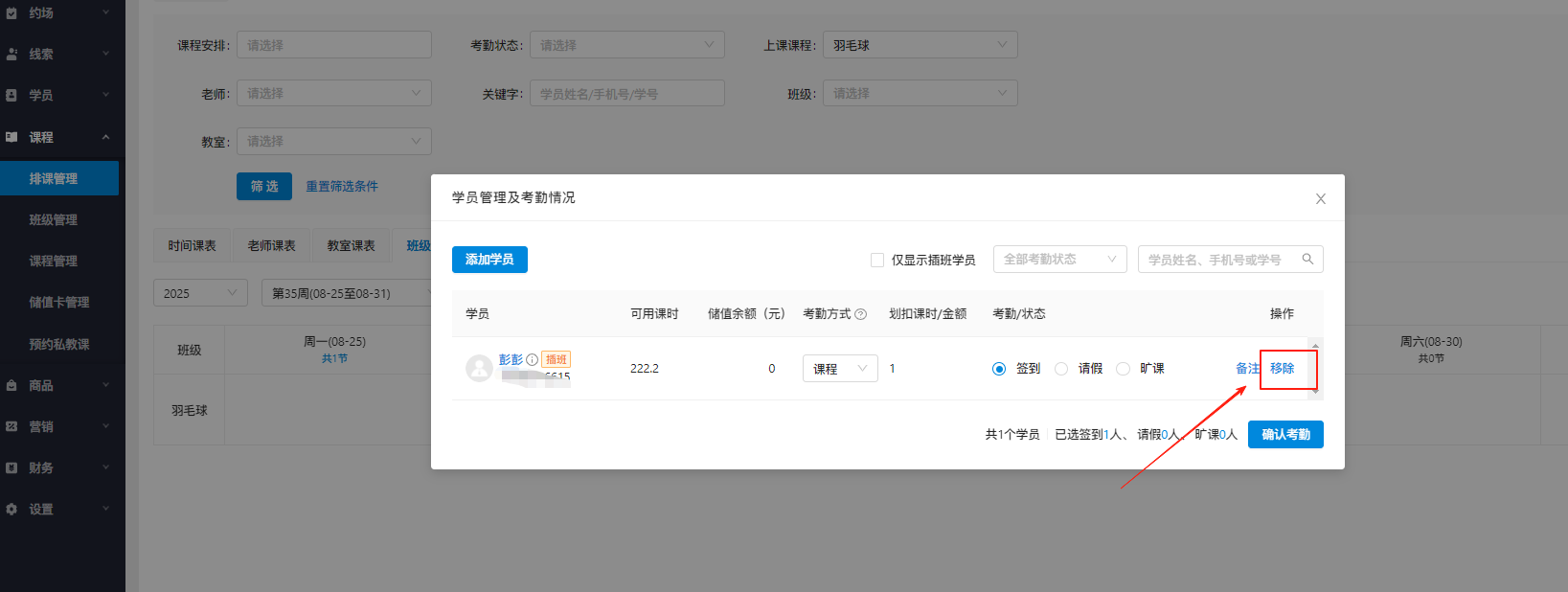Click 彭彭's avatar thumbnail

point(479,368)
